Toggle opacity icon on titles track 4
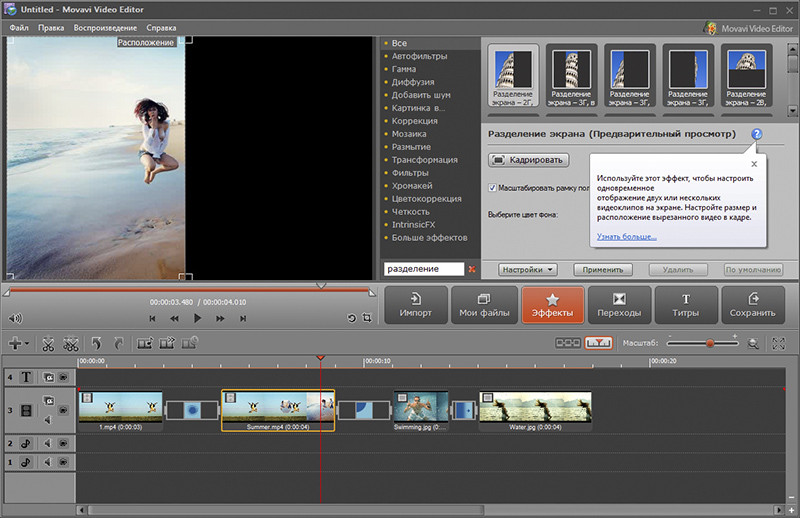 (48, 377)
